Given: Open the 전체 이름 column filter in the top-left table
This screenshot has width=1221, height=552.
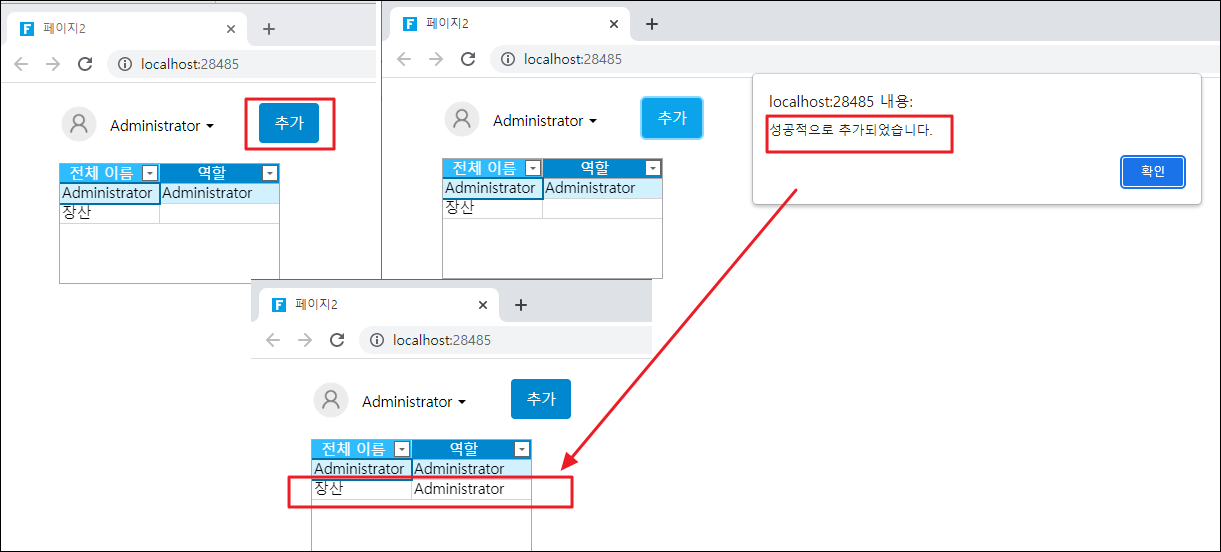Looking at the screenshot, I should coord(150,173).
